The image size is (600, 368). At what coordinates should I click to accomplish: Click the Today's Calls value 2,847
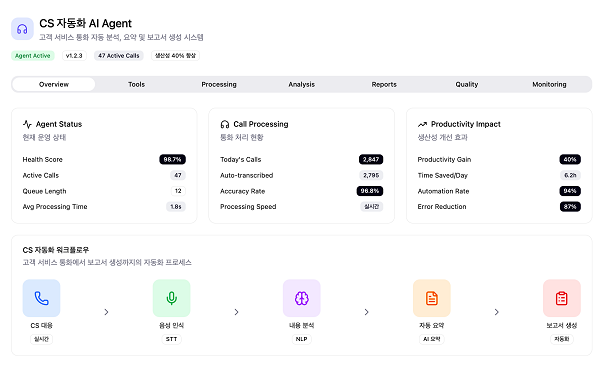(x=371, y=160)
